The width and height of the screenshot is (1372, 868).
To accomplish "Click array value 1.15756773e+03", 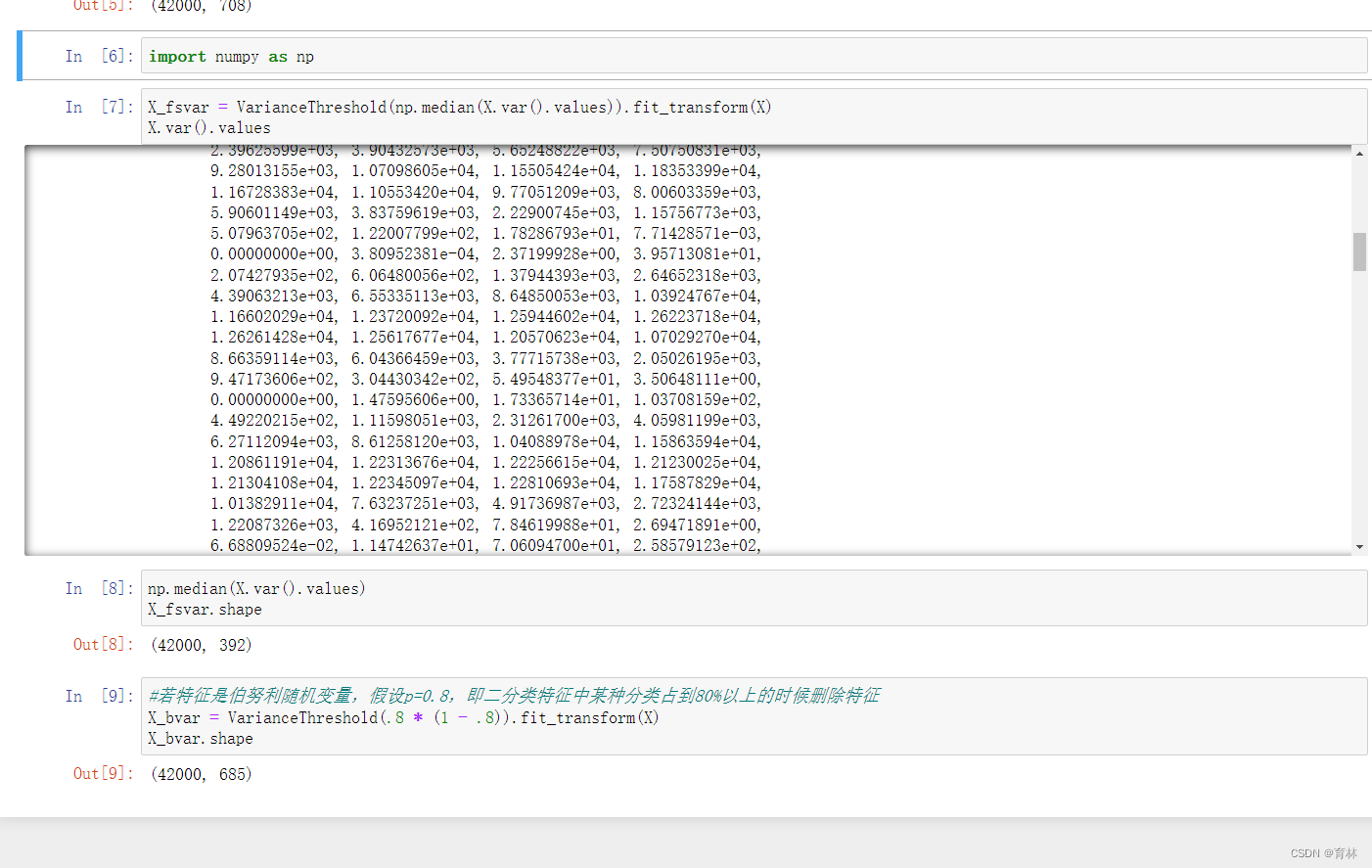I will click(696, 212).
